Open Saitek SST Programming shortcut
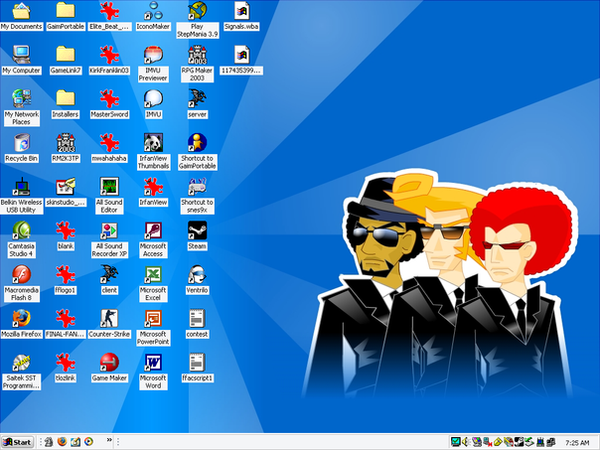This screenshot has height=450, width=600. (x=21, y=363)
